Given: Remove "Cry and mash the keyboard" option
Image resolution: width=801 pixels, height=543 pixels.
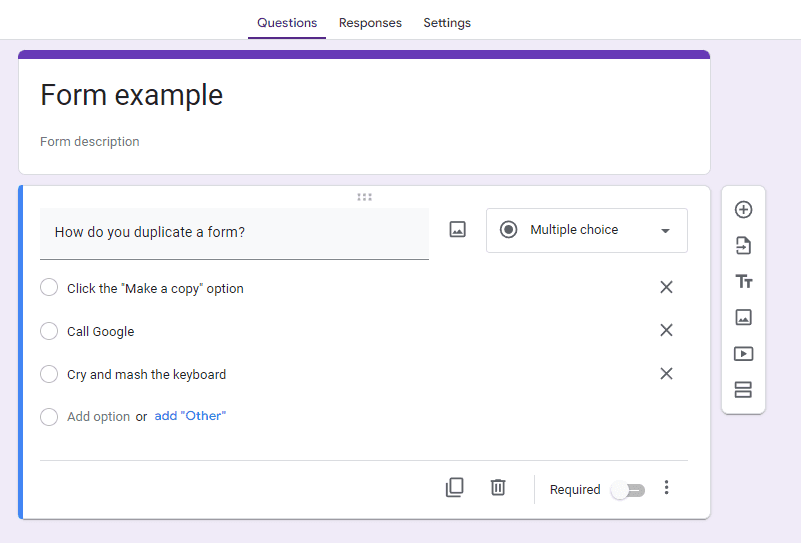Looking at the screenshot, I should (666, 373).
